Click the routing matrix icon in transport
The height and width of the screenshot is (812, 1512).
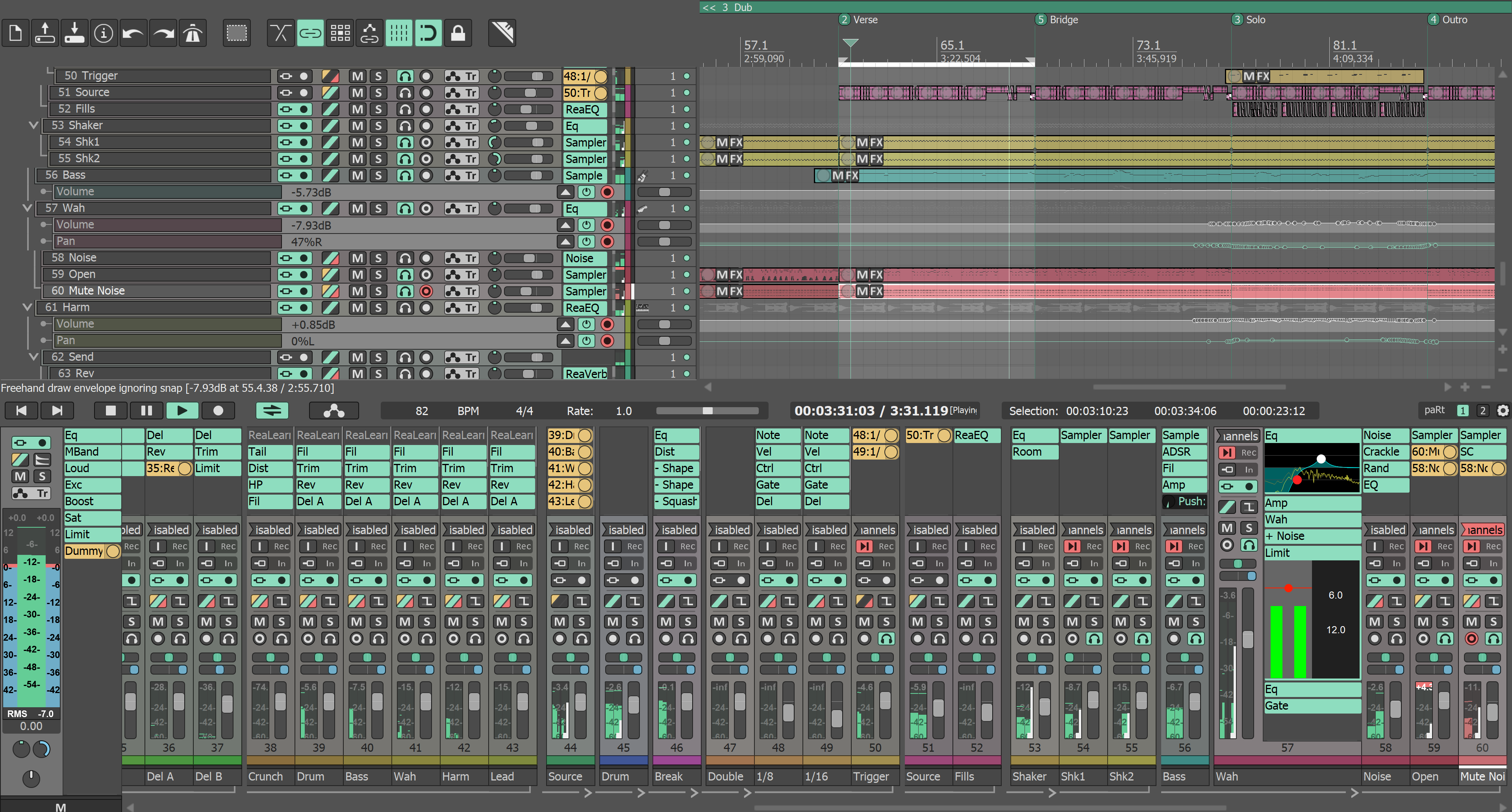(334, 410)
